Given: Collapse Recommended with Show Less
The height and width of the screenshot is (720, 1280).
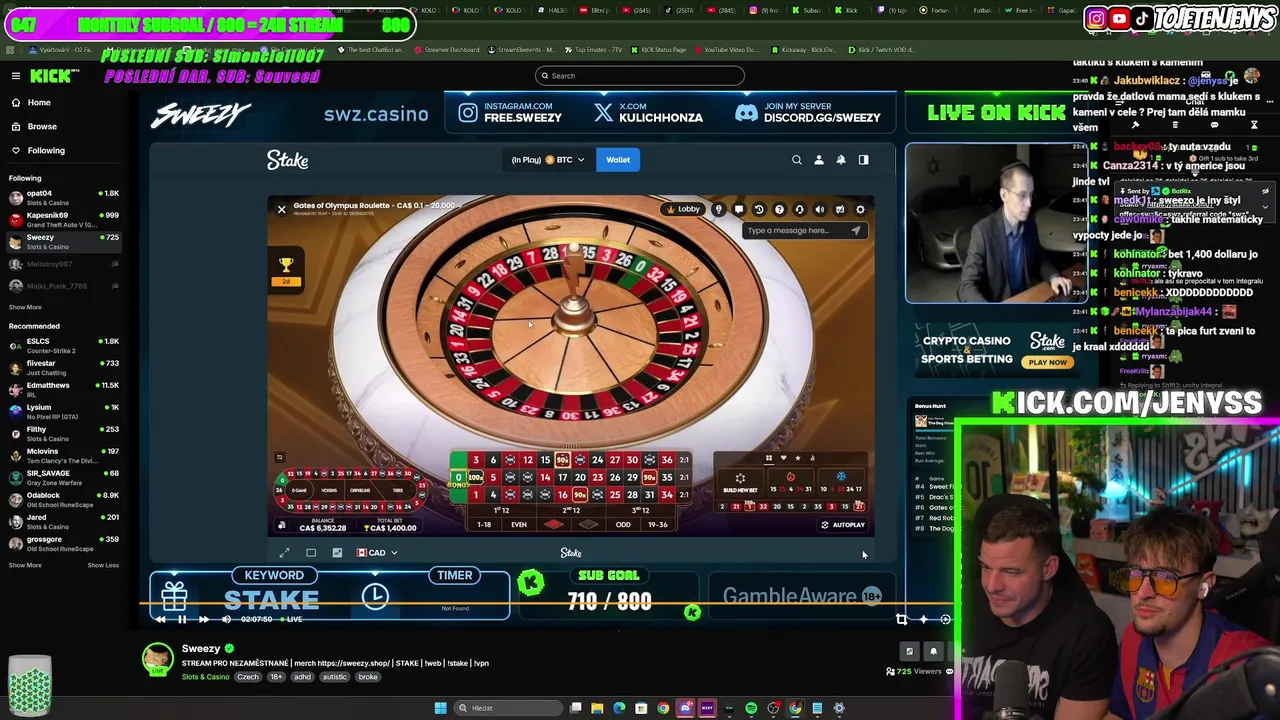Looking at the screenshot, I should [103, 565].
